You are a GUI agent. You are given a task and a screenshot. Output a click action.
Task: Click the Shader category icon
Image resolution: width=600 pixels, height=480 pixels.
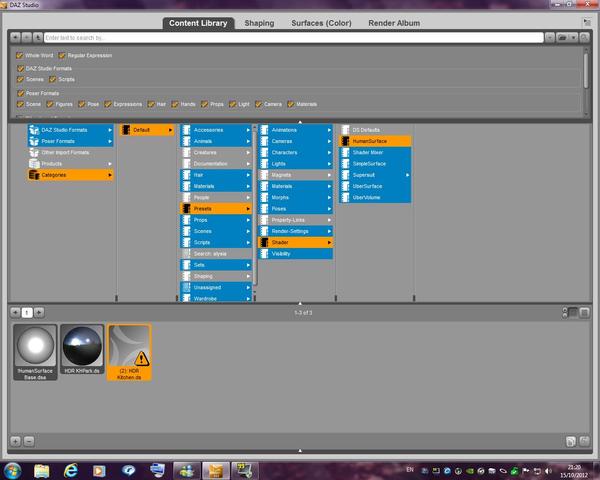coord(264,242)
